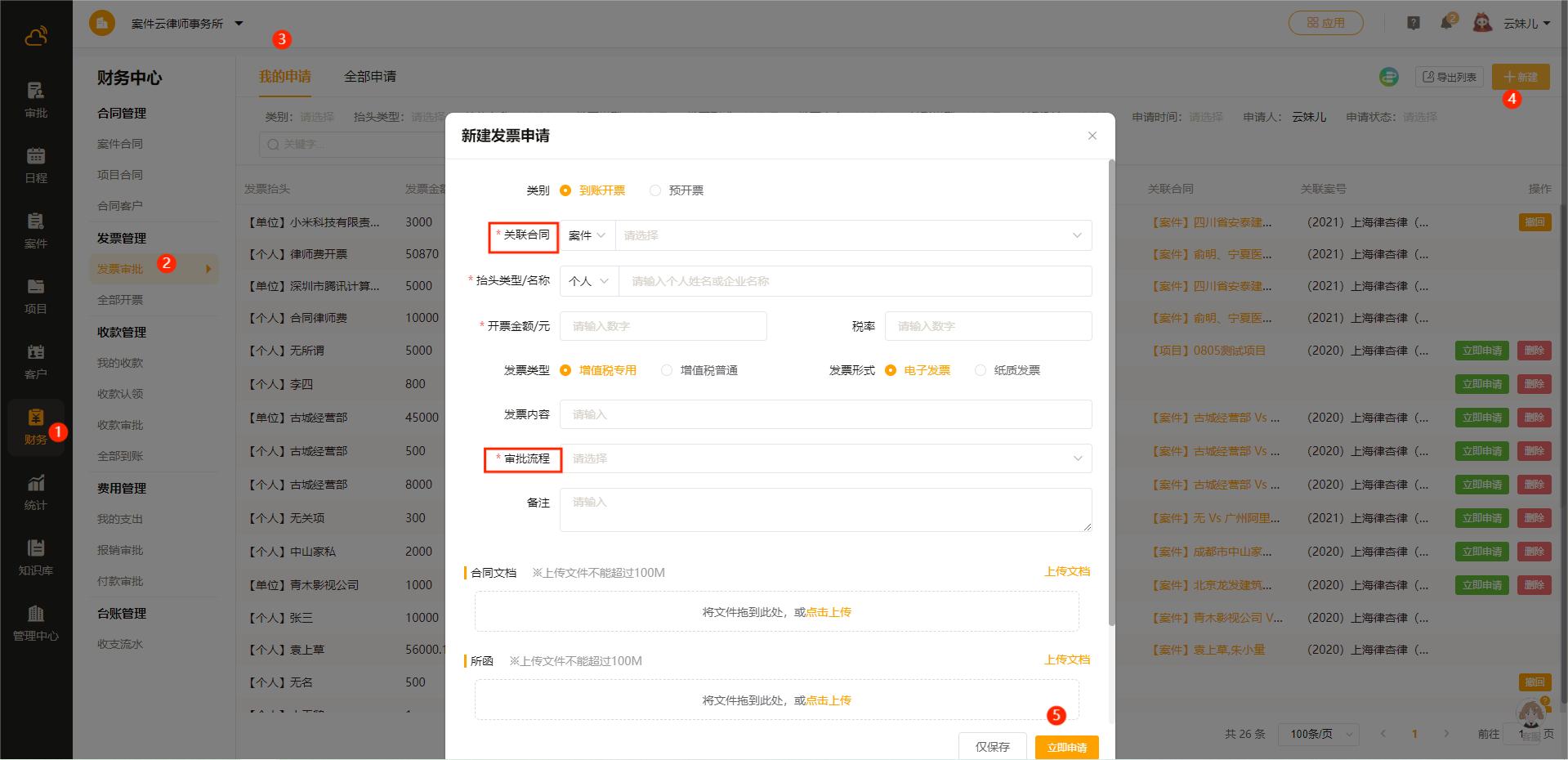
Task: Click the notification bell icon
Action: tap(1447, 23)
